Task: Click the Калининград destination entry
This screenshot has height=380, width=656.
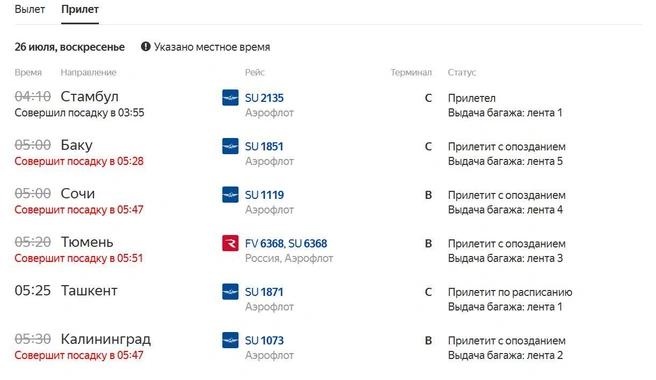Action: [106, 339]
